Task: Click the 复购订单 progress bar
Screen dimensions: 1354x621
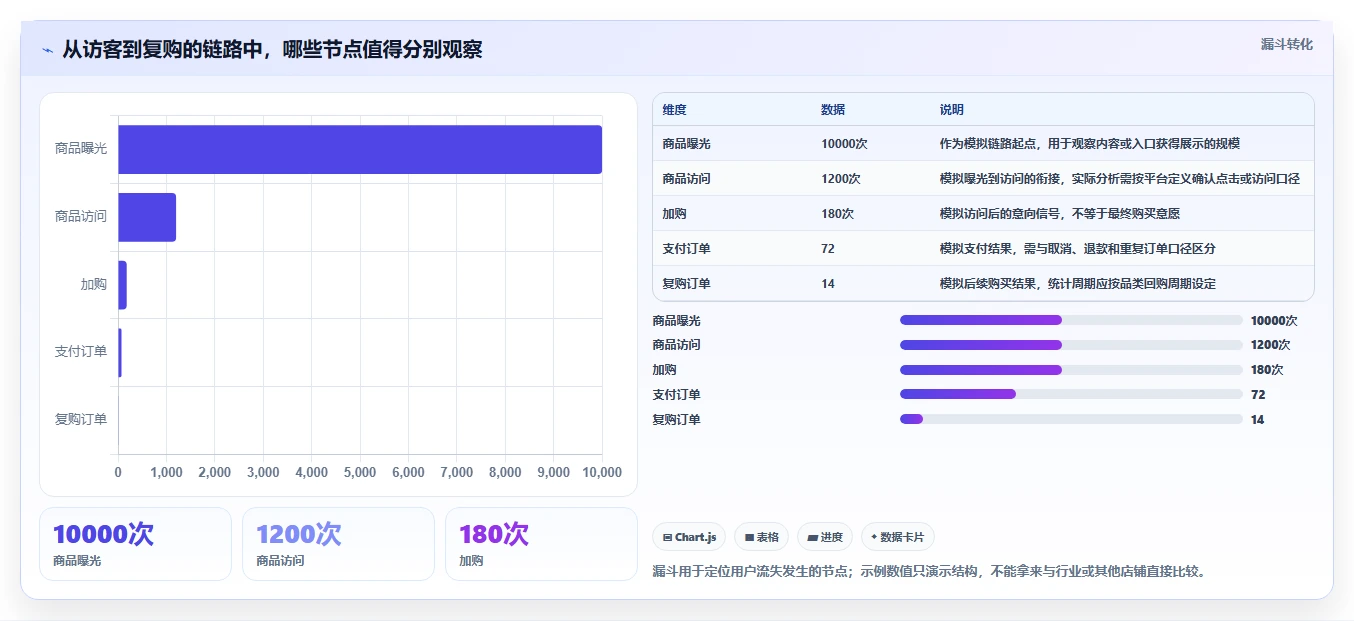Action: coord(1071,419)
